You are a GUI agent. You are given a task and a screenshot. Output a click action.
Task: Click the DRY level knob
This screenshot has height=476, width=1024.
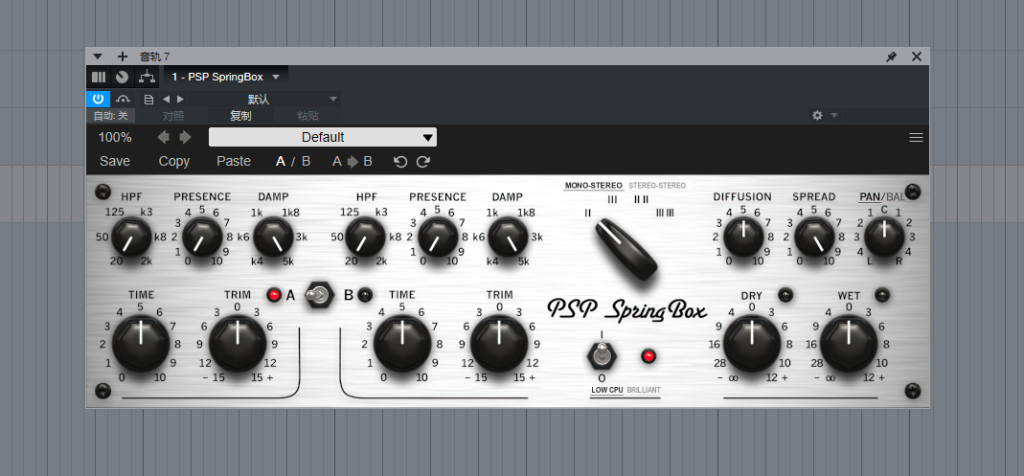(x=752, y=343)
